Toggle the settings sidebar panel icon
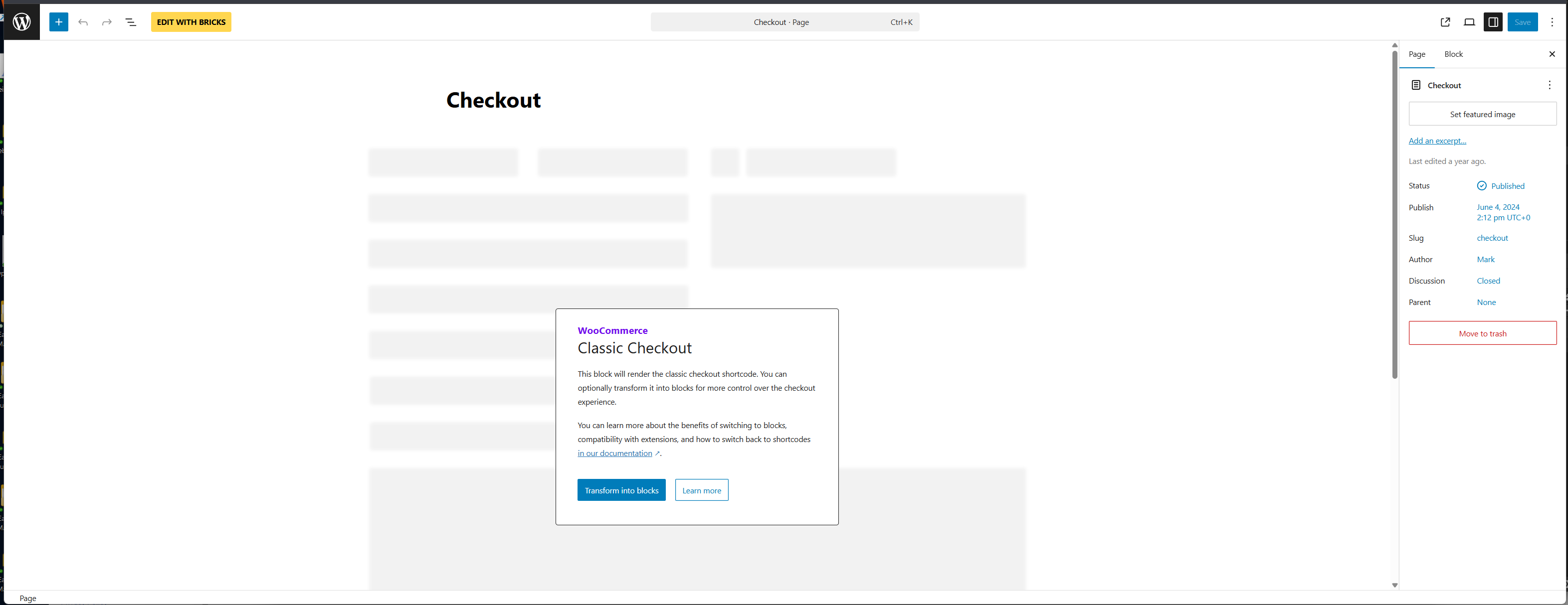 coord(1493,22)
